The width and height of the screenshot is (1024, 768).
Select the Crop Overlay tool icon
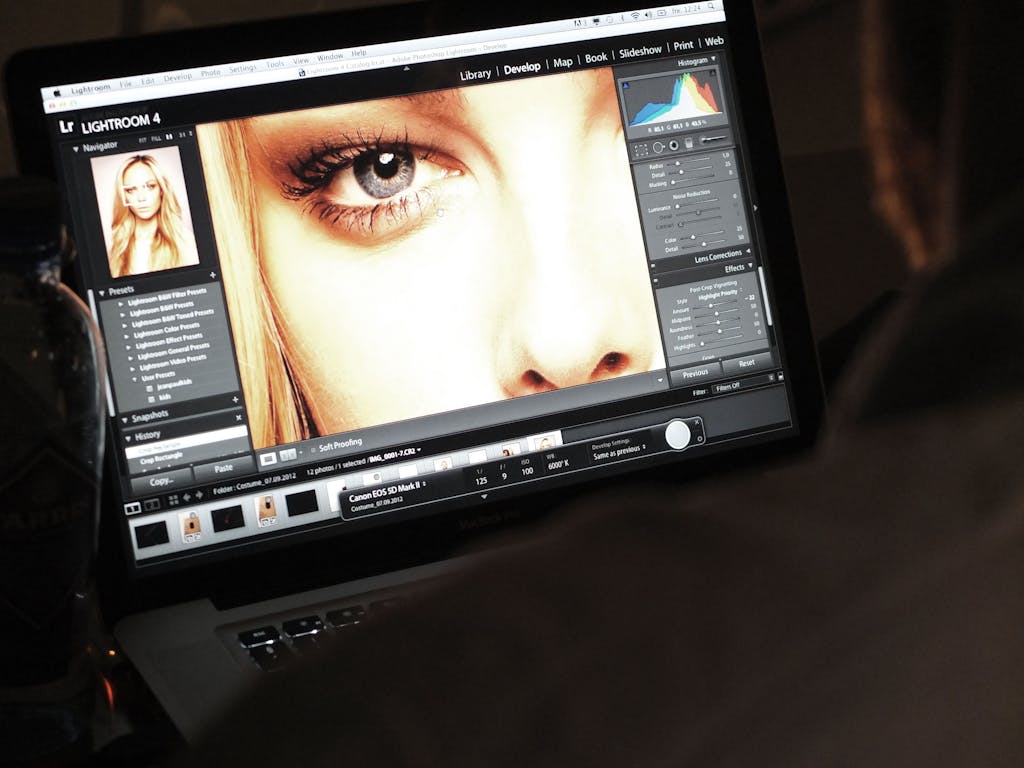[x=641, y=148]
